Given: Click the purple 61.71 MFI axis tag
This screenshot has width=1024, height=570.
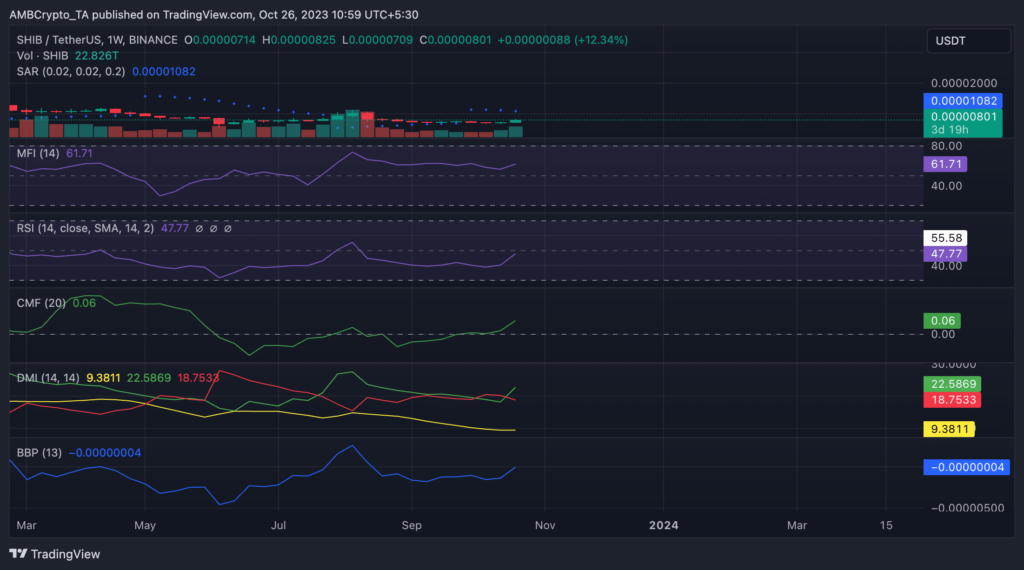Looking at the screenshot, I should pos(945,163).
